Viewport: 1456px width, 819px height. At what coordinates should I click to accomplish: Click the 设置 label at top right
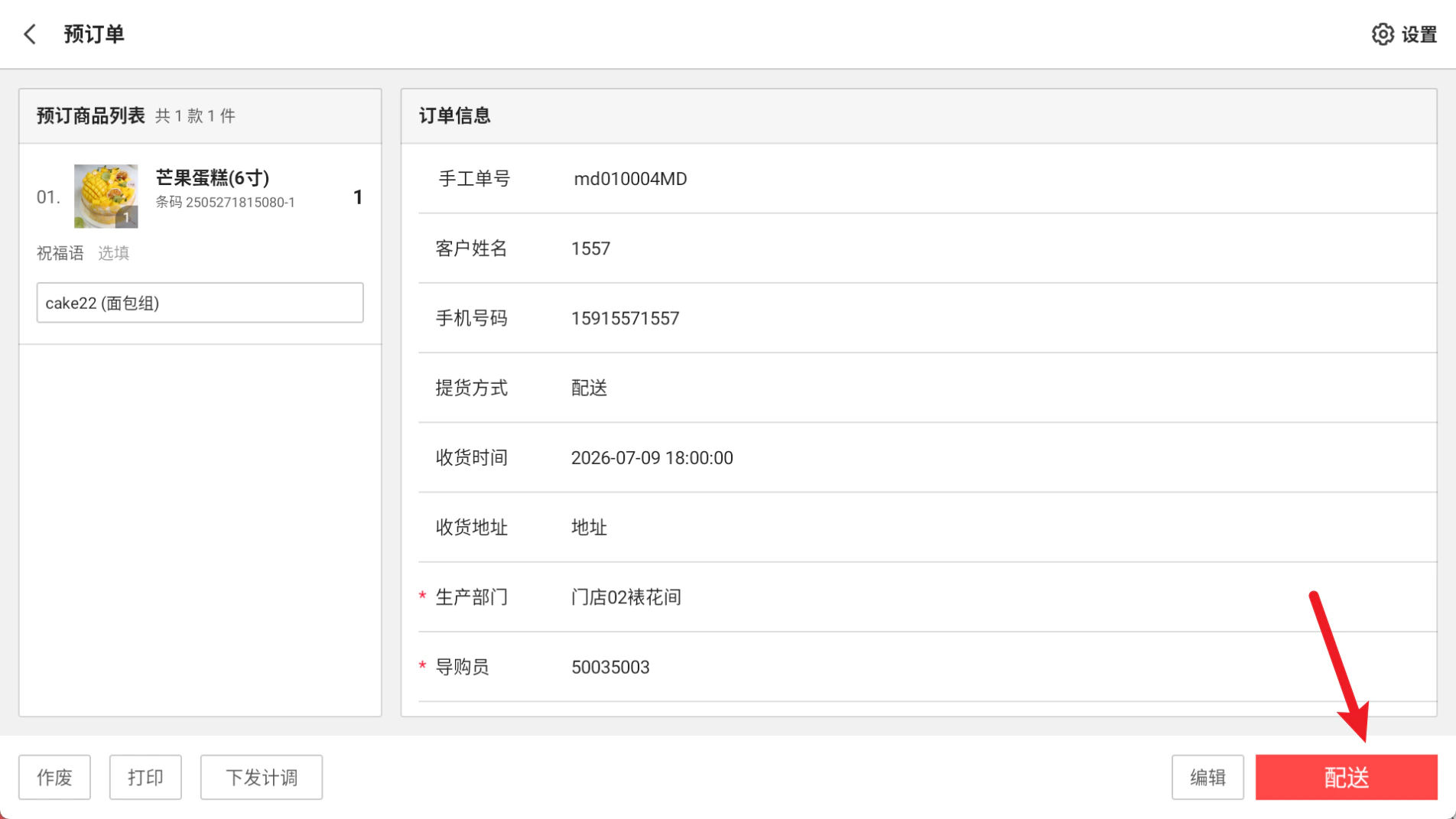point(1419,34)
